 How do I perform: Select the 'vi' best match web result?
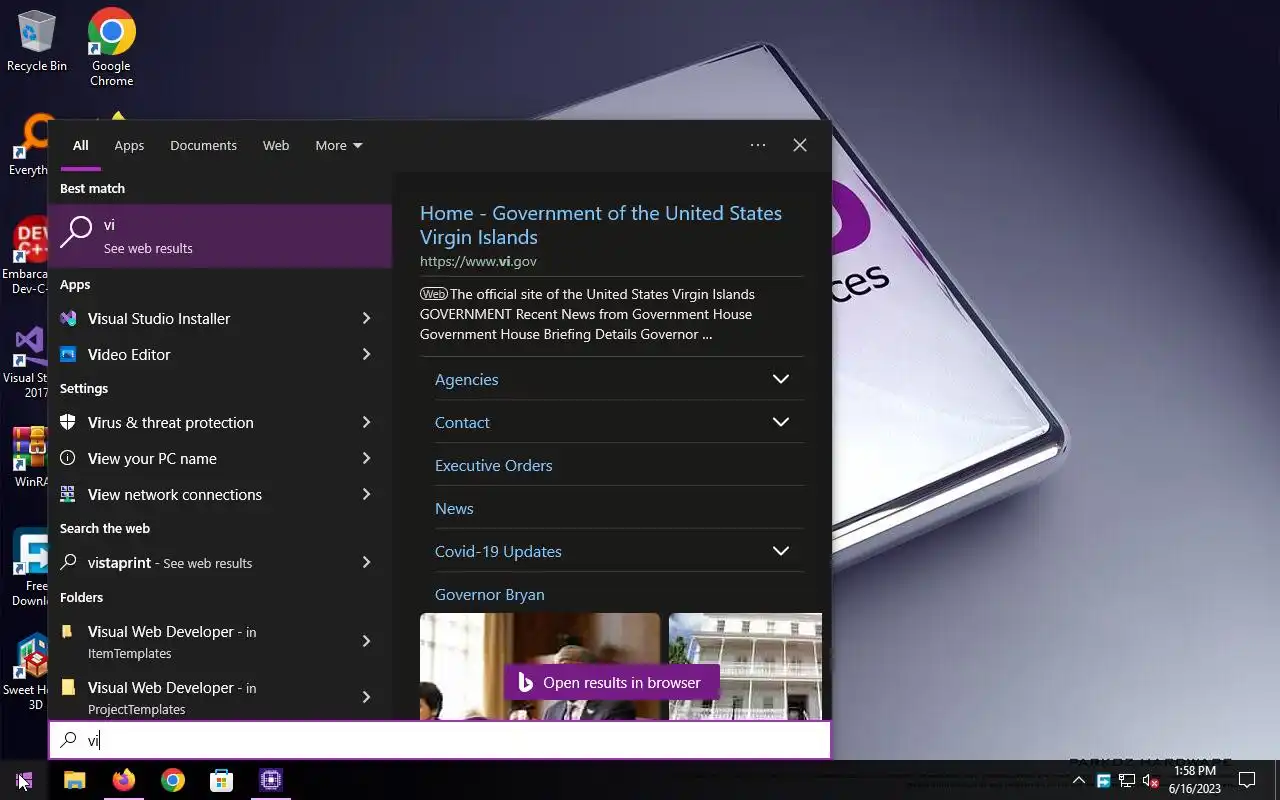coord(220,236)
